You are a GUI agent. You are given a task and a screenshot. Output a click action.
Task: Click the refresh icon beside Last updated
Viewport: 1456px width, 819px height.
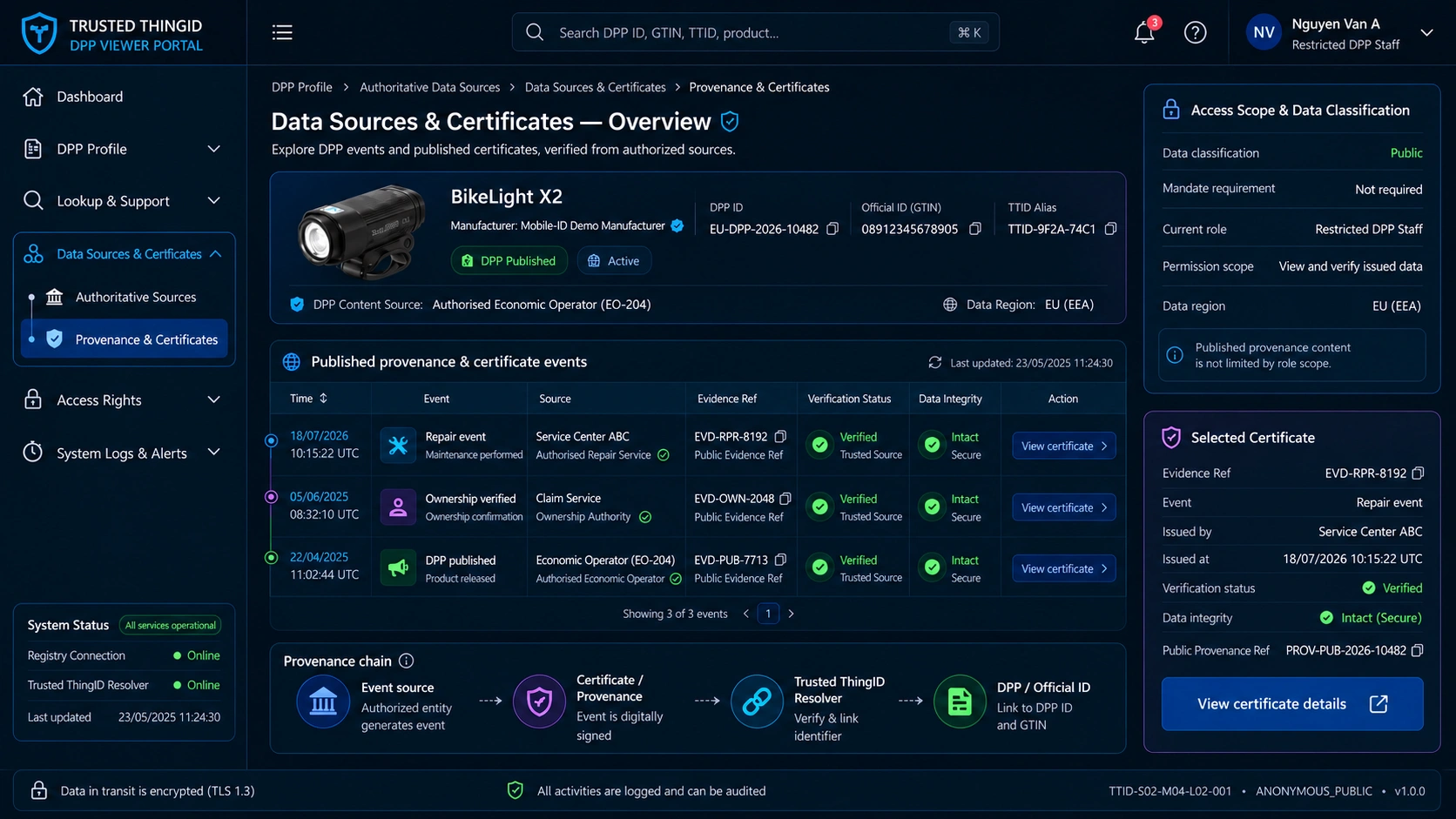pyautogui.click(x=935, y=362)
